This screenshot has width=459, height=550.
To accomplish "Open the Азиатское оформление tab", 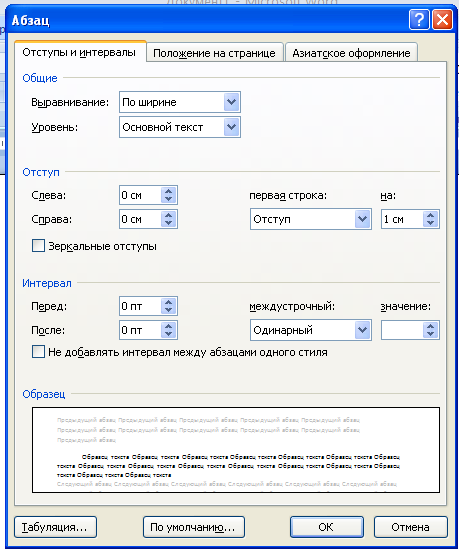I will pyautogui.click(x=351, y=53).
